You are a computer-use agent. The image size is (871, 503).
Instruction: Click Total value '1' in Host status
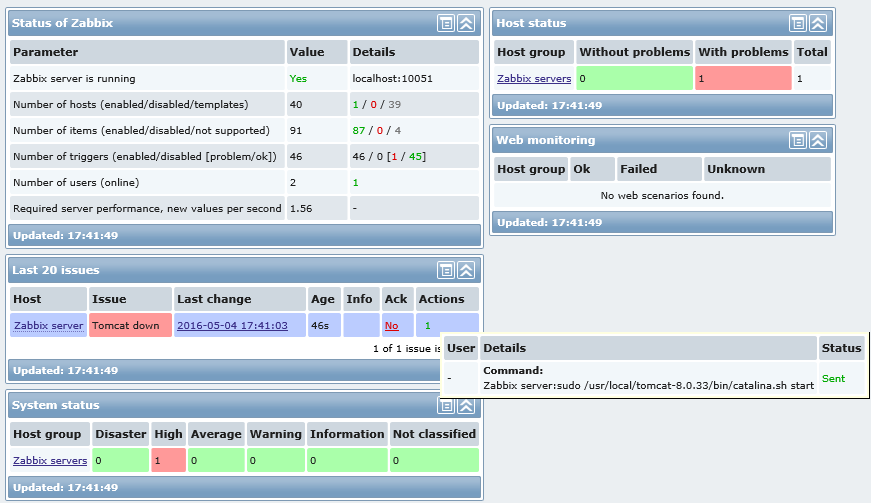(800, 79)
